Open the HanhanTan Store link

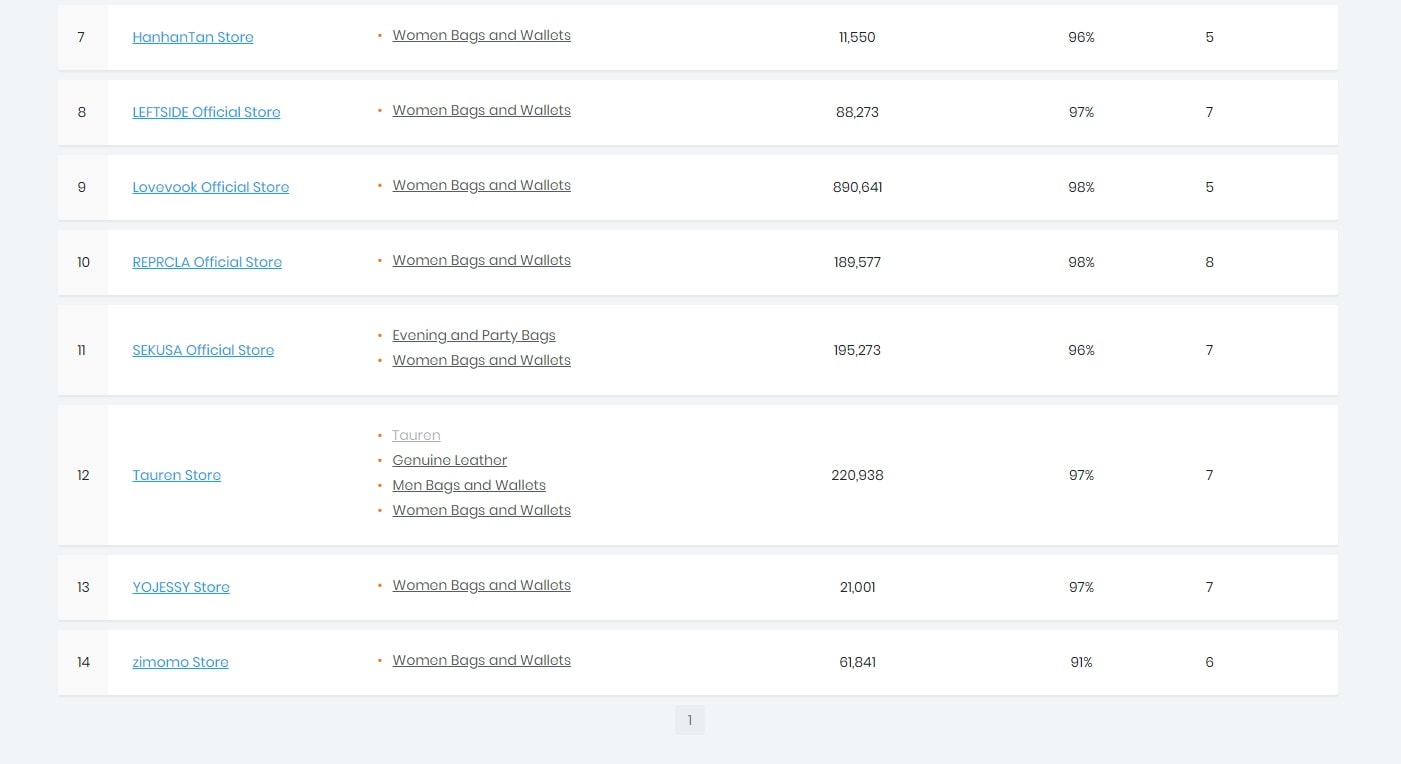(x=193, y=37)
